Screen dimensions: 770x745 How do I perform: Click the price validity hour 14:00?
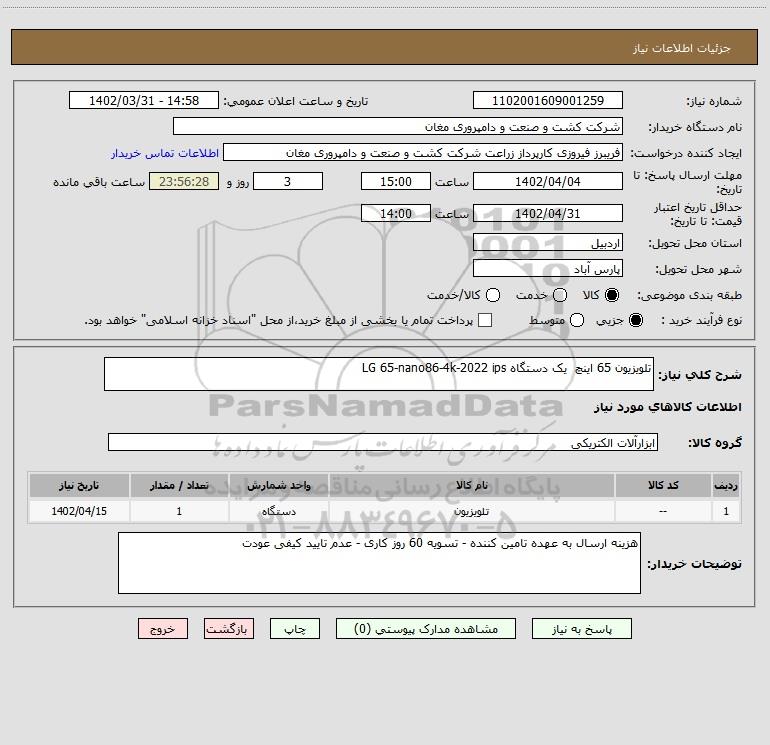click(x=396, y=213)
